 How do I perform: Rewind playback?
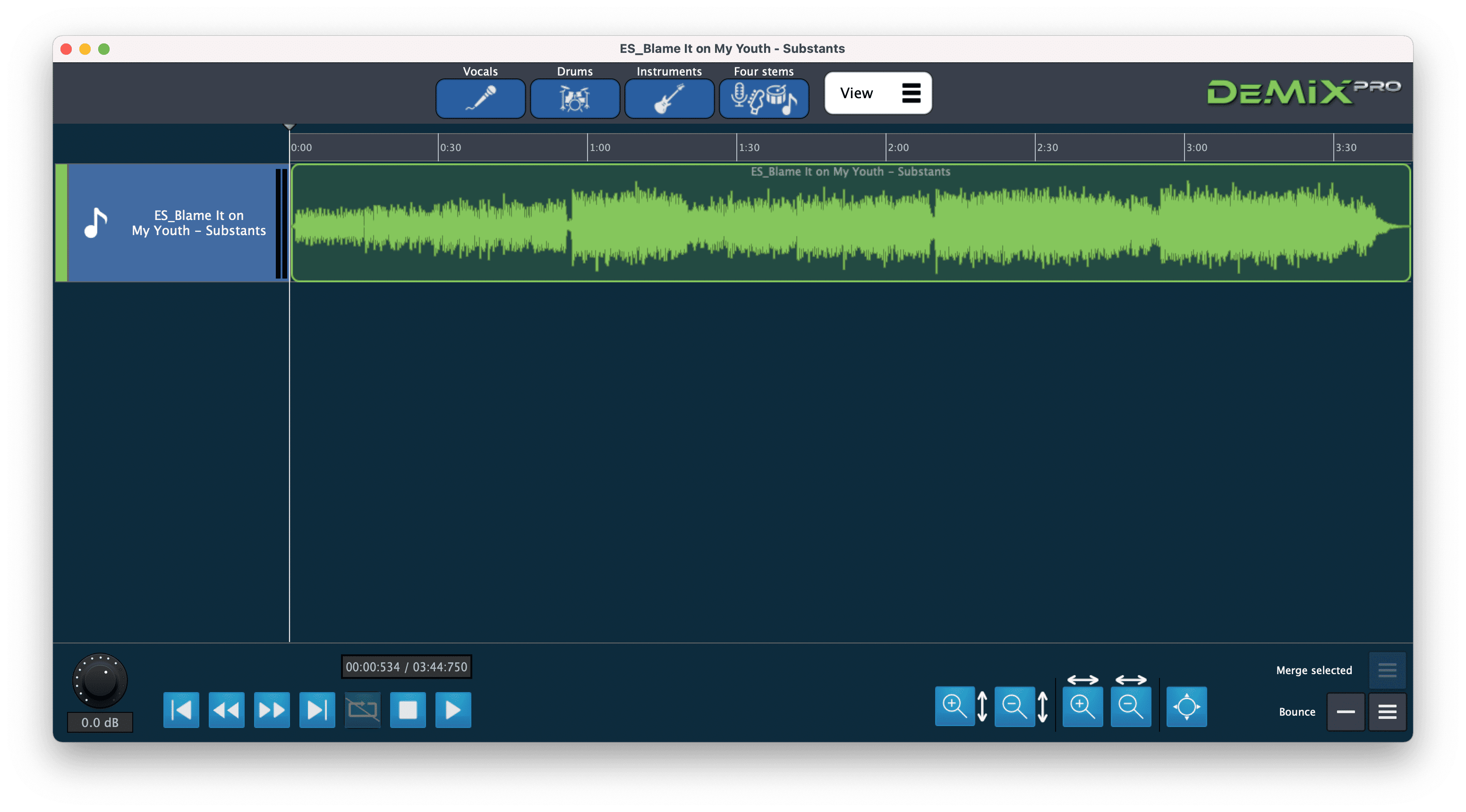pyautogui.click(x=227, y=710)
